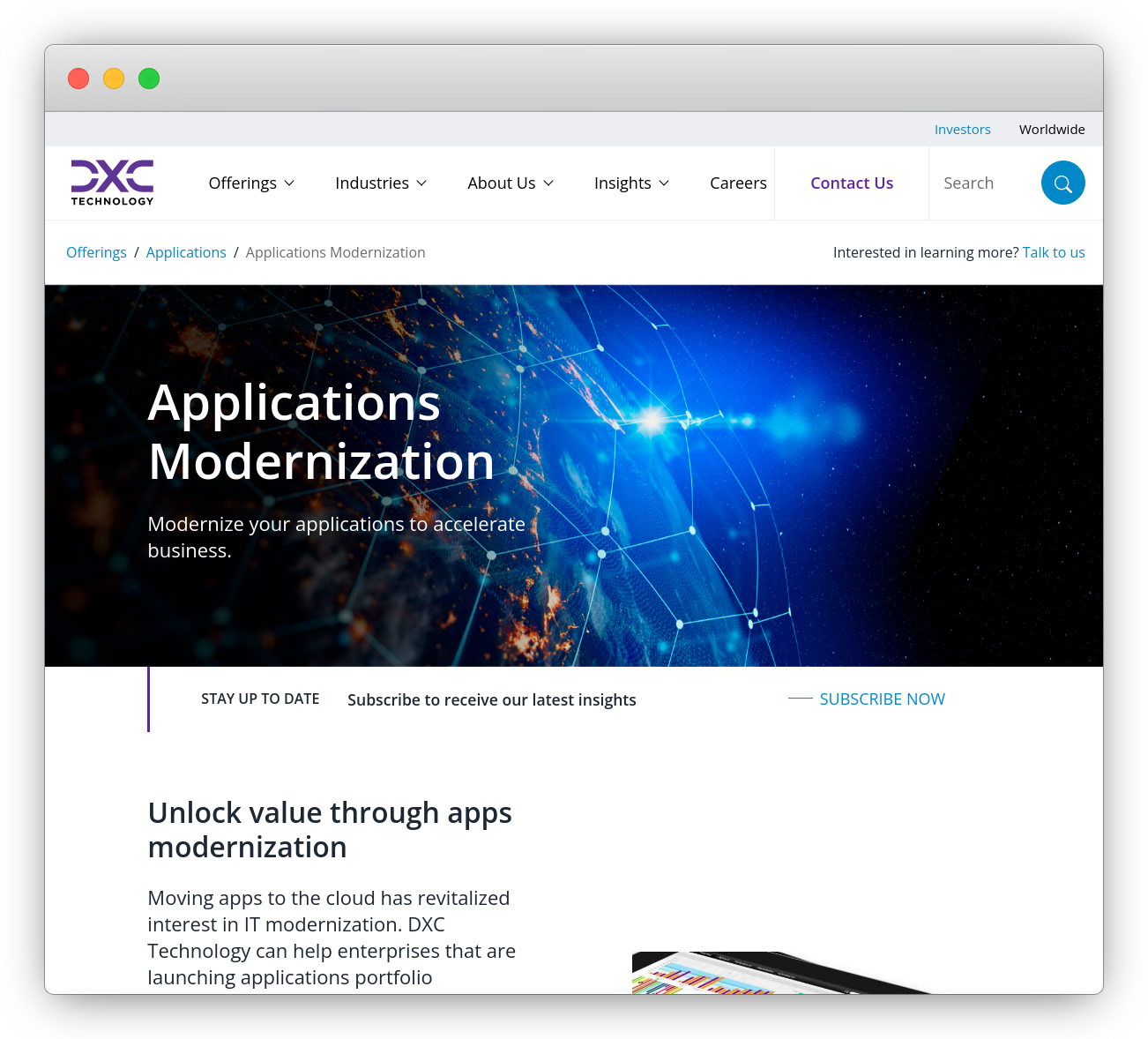Screen dimensions: 1148x1039
Task: Click the DXC Technology logo
Action: [x=112, y=183]
